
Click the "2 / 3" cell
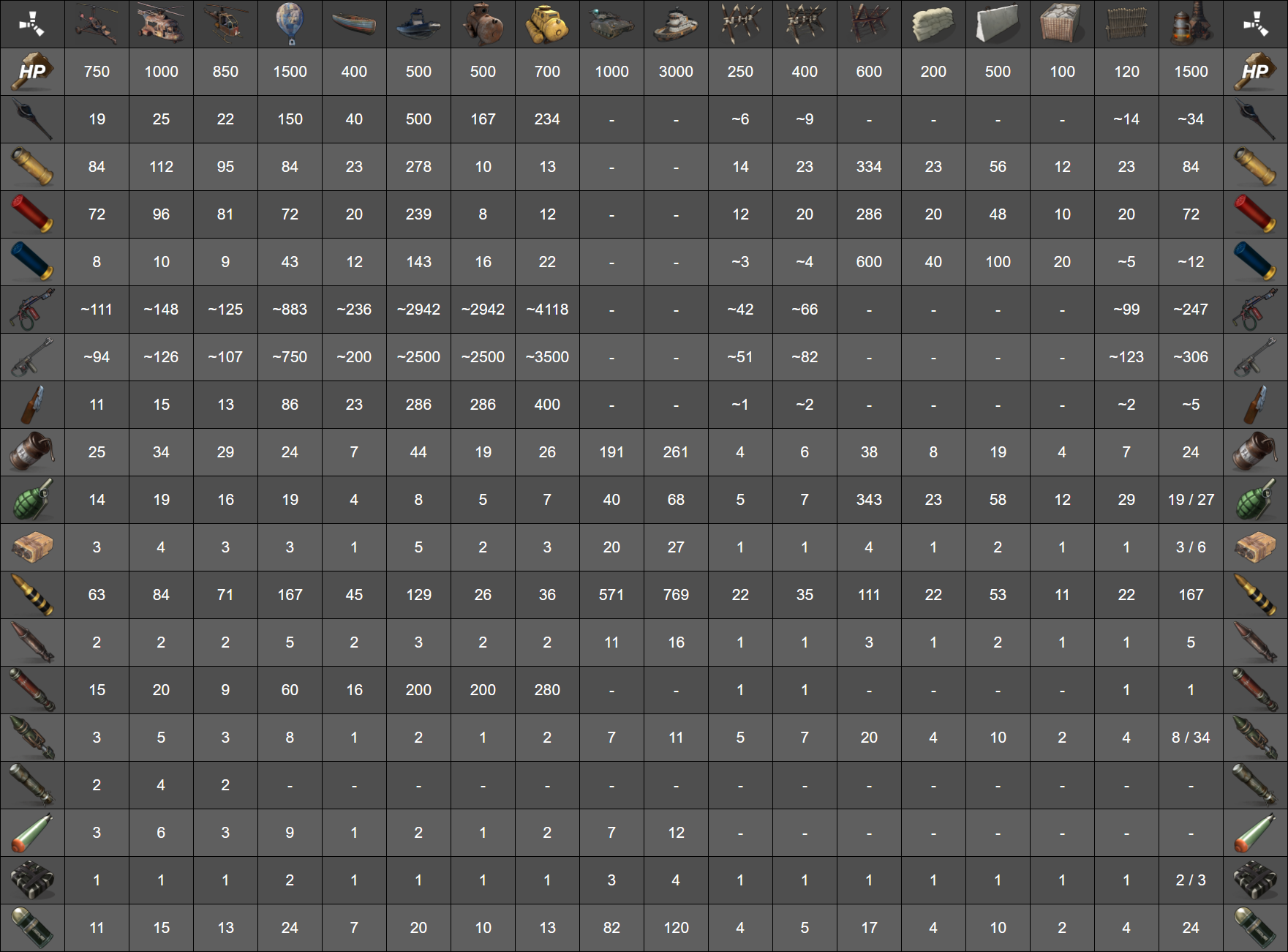click(1191, 880)
